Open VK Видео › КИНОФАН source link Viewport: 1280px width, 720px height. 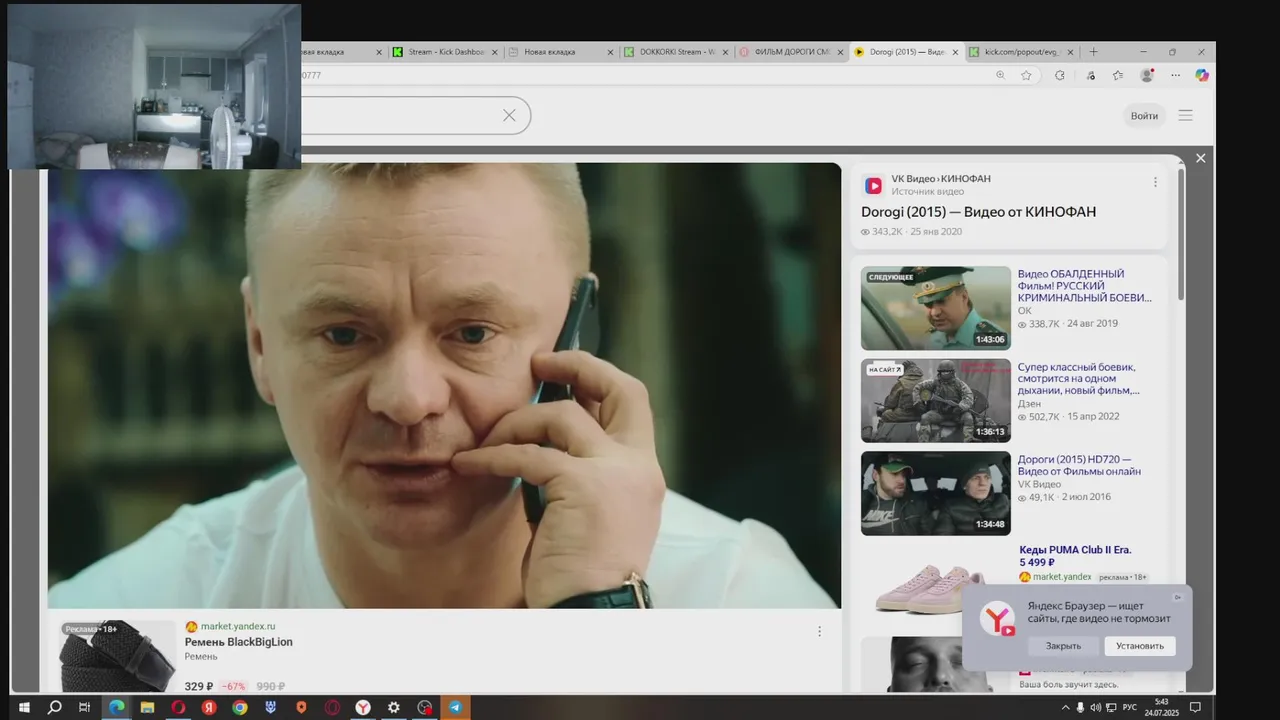(x=941, y=179)
